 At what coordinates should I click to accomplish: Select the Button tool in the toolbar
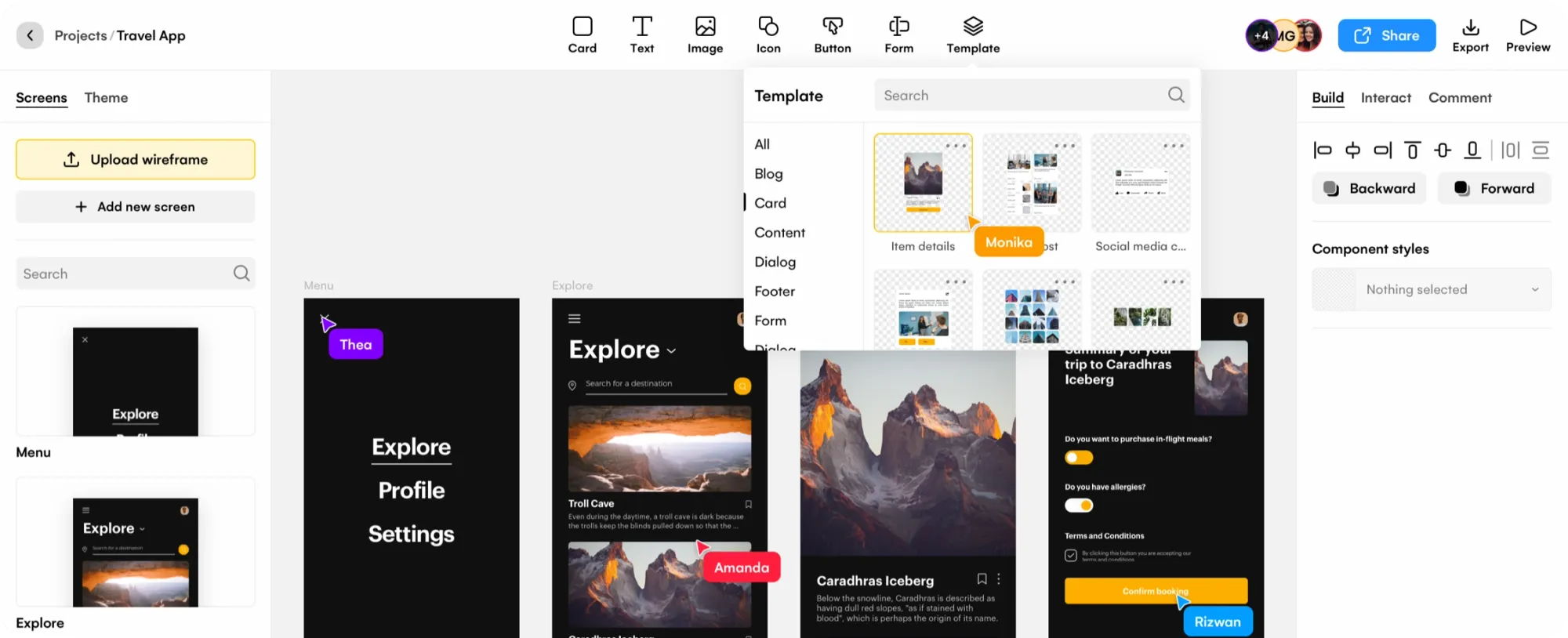(833, 35)
